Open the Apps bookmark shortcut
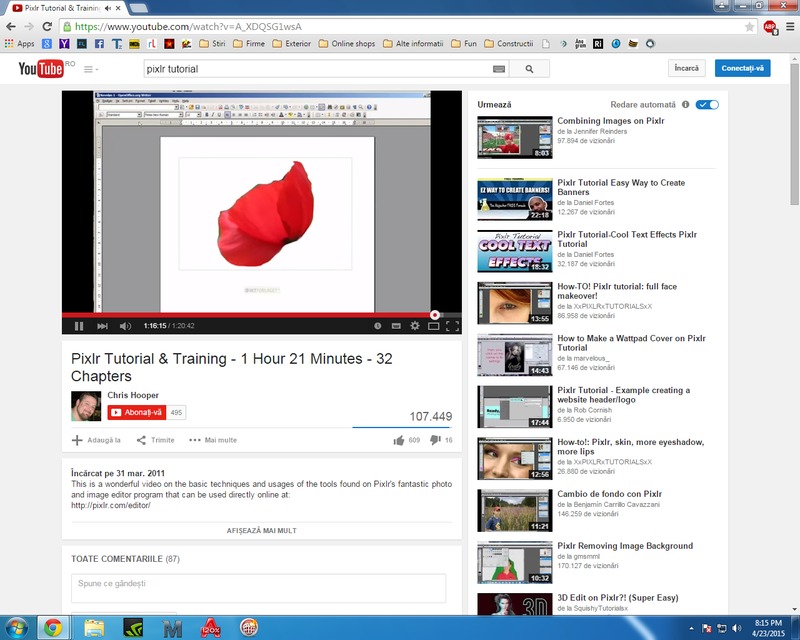This screenshot has width=800, height=640. pyautogui.click(x=19, y=44)
